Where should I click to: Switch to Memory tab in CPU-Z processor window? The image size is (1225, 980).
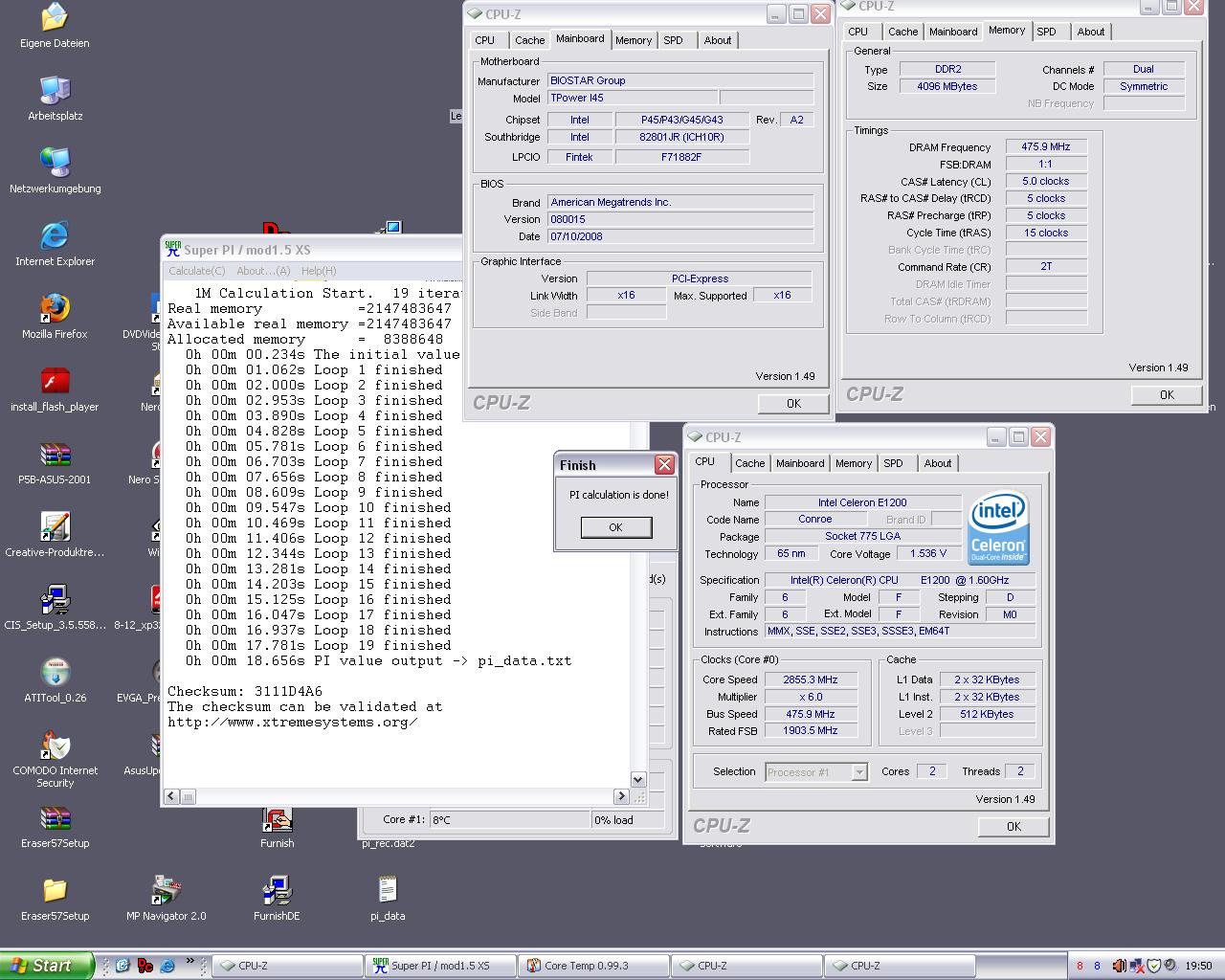click(854, 463)
